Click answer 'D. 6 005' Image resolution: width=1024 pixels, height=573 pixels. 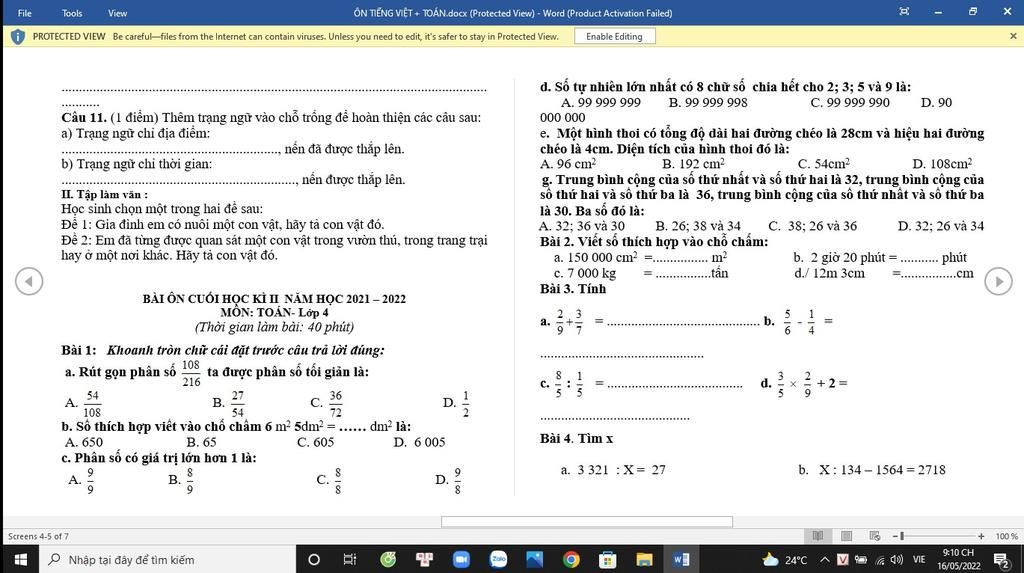419,442
